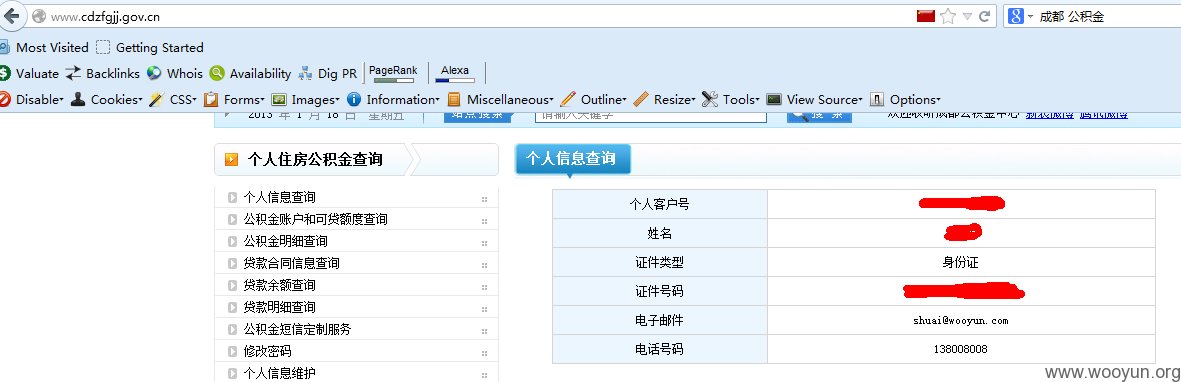This screenshot has height=382, width=1181.
Task: Open the Outline menu with pencil icon
Action: pos(594,99)
